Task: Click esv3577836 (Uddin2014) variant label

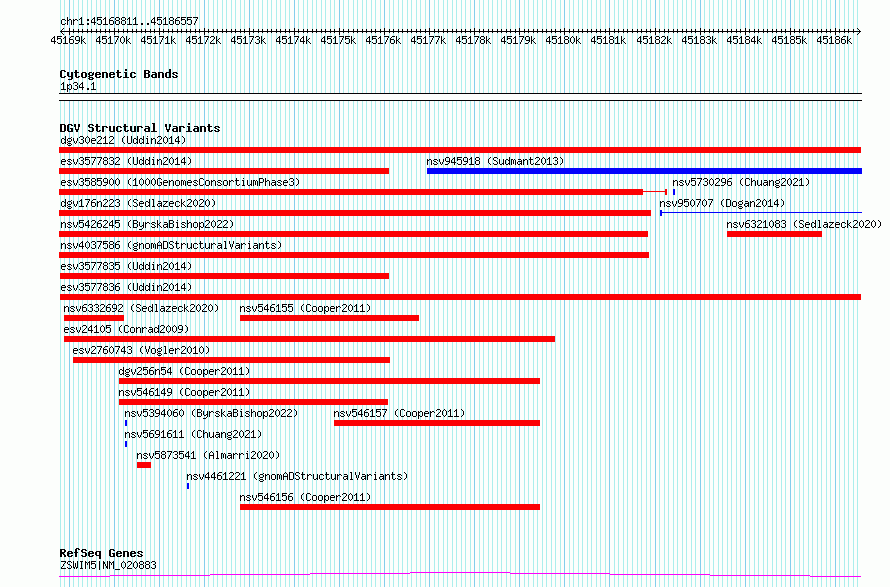Action: (x=126, y=287)
